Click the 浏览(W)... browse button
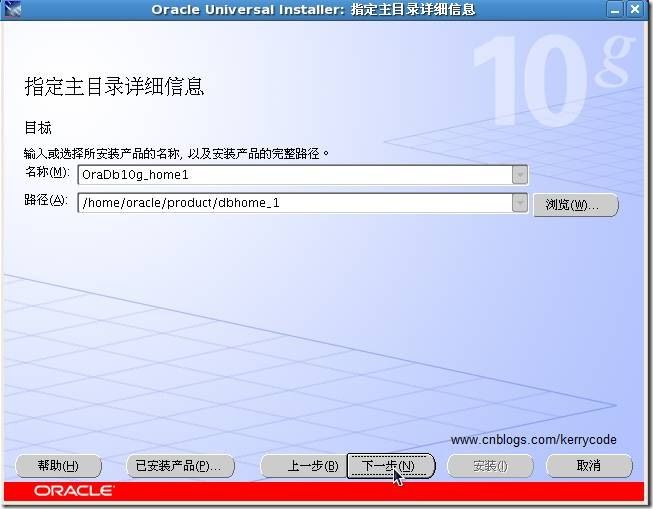Viewport: 653px width, 509px height. click(x=576, y=205)
